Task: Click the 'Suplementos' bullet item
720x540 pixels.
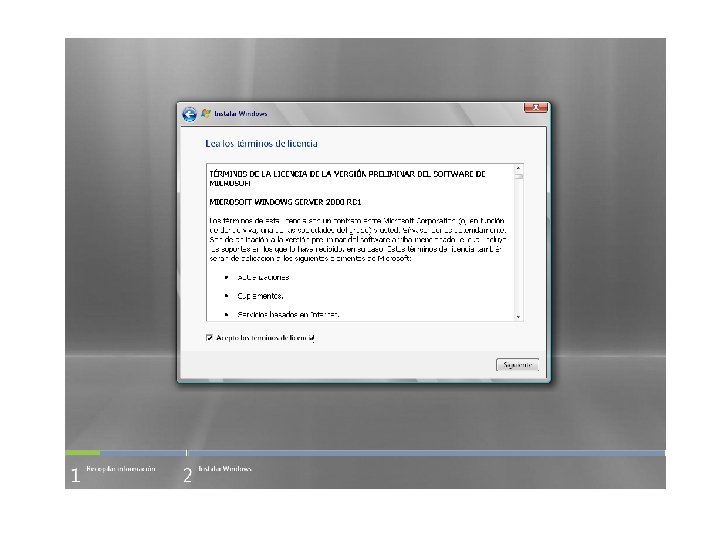Action: click(x=260, y=296)
